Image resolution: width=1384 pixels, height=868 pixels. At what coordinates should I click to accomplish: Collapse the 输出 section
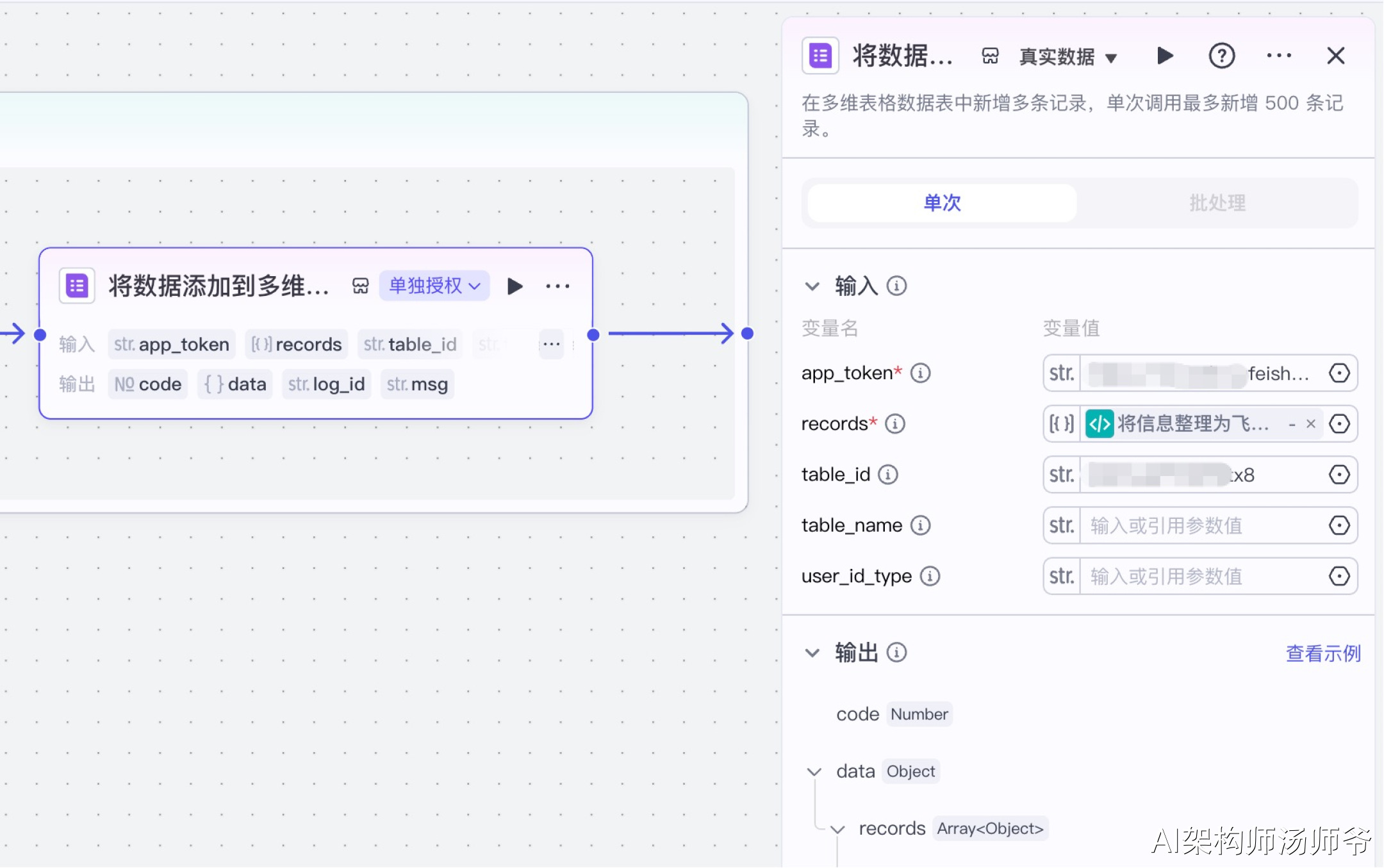pos(812,653)
